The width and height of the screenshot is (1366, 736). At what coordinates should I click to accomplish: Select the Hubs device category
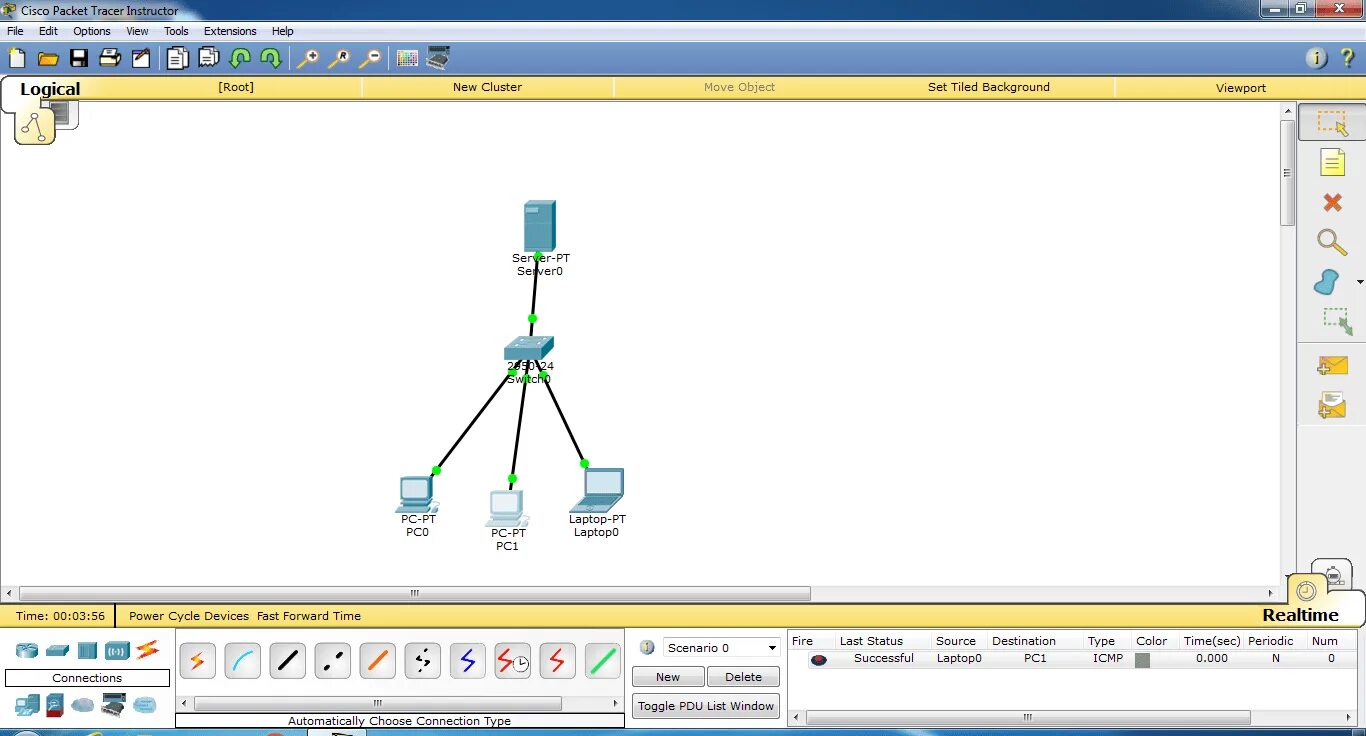87,650
